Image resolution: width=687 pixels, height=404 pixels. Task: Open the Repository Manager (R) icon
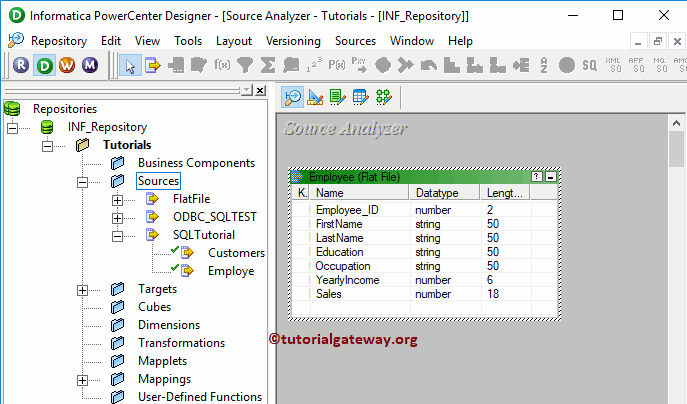pyautogui.click(x=20, y=65)
